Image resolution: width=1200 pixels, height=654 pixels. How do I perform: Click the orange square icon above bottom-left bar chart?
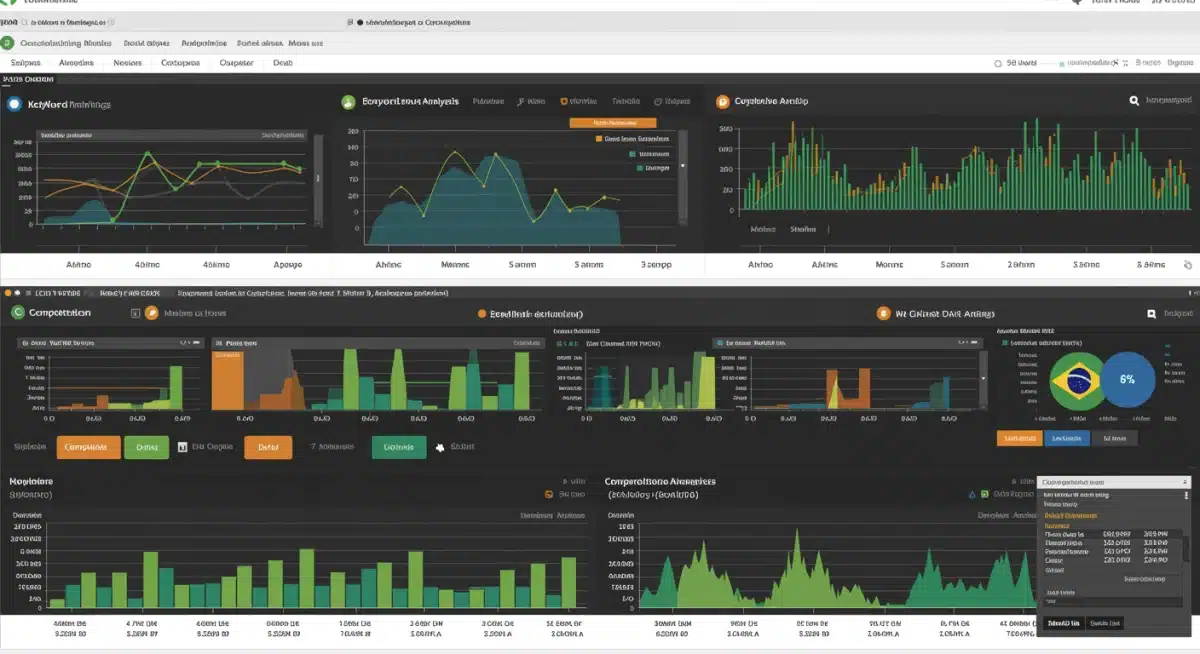pyautogui.click(x=548, y=494)
